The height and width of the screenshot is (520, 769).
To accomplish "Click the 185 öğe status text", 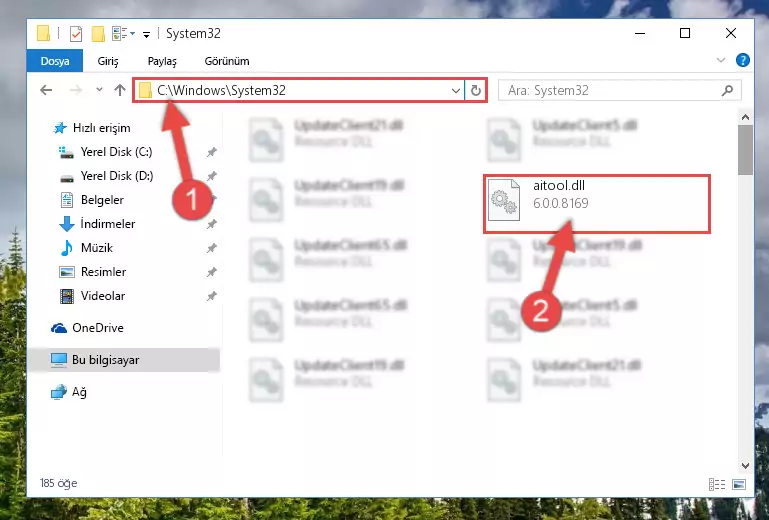I will 58,483.
